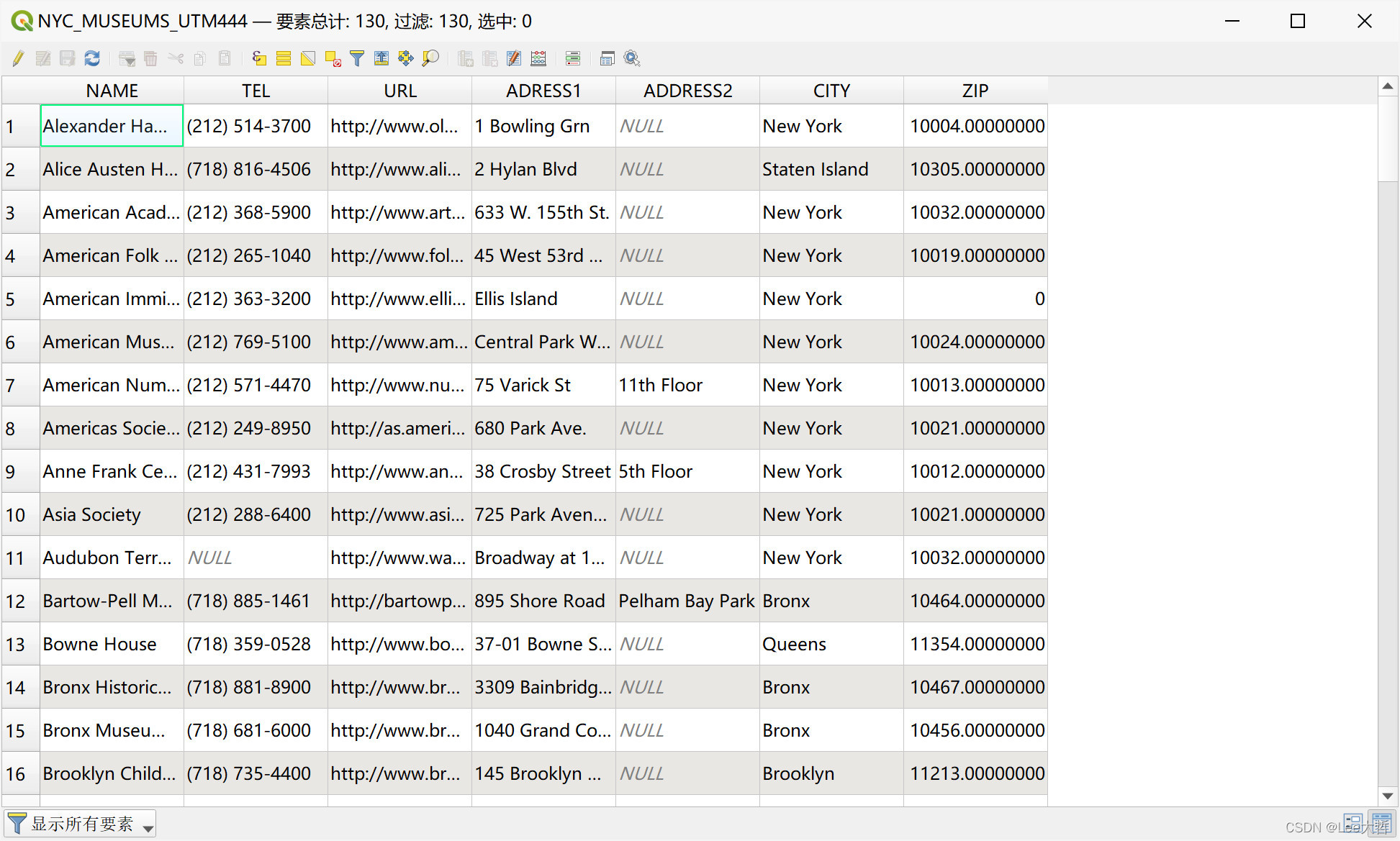Click the paste features clipboard icon
Viewport: 1400px width, 841px height.
[x=225, y=58]
